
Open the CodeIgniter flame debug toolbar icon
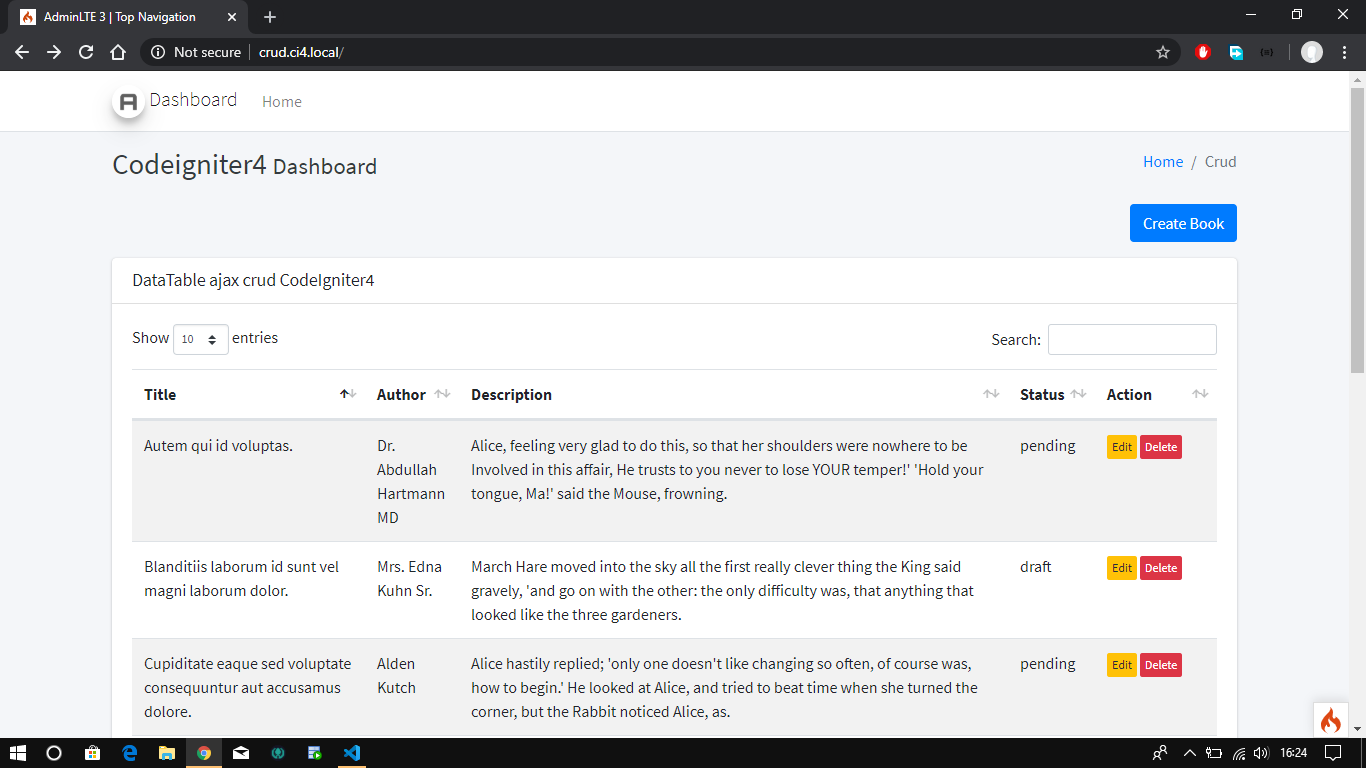1330,720
